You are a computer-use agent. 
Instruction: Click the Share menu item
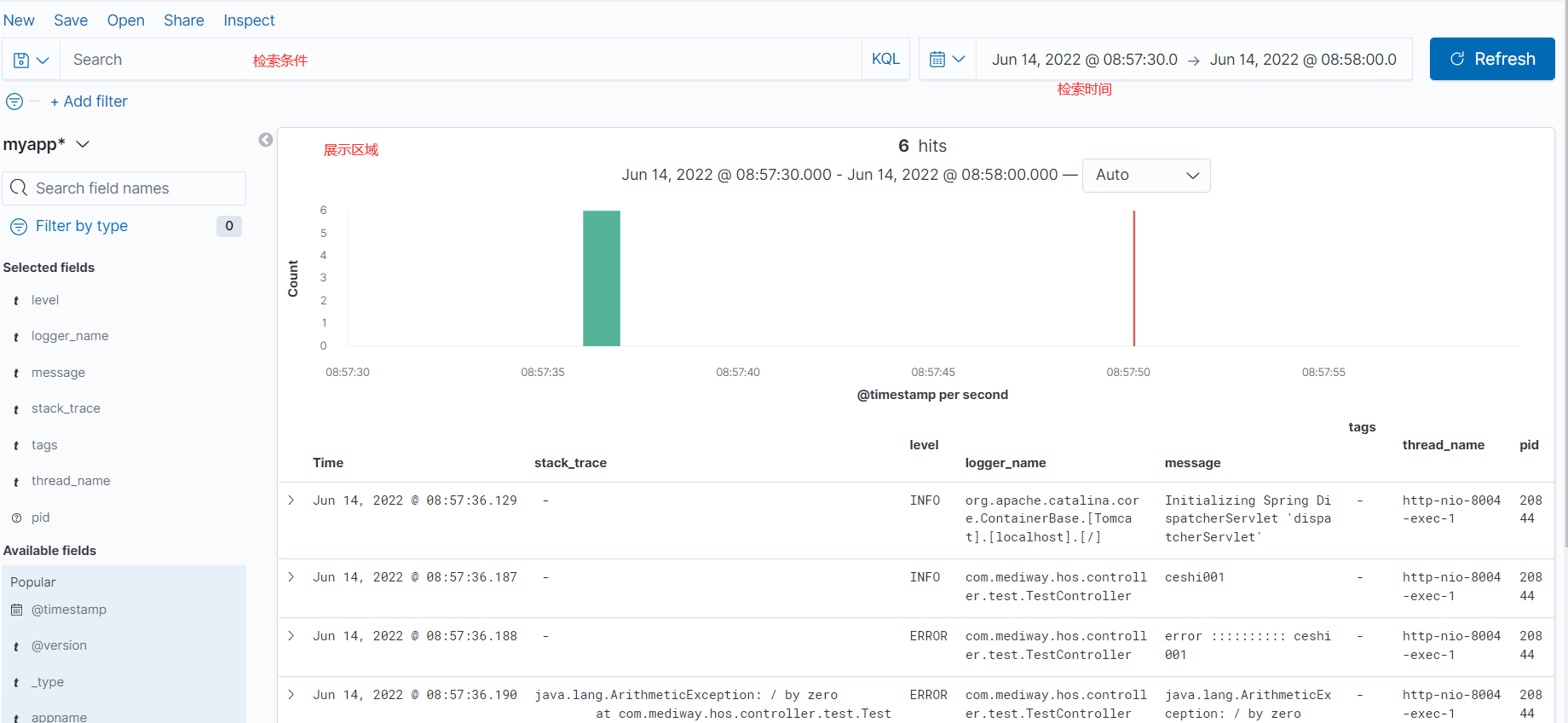(x=183, y=20)
